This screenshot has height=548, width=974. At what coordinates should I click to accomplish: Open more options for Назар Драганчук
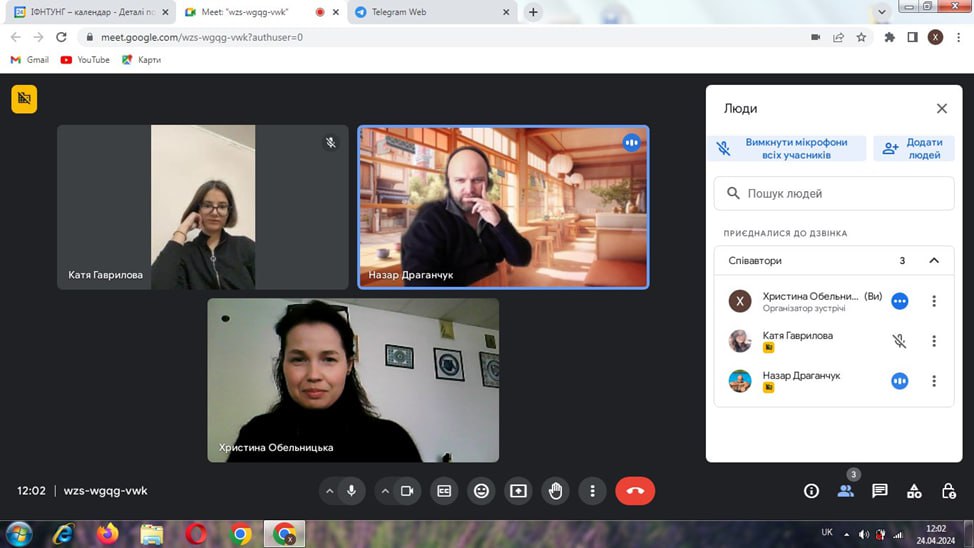click(x=934, y=381)
